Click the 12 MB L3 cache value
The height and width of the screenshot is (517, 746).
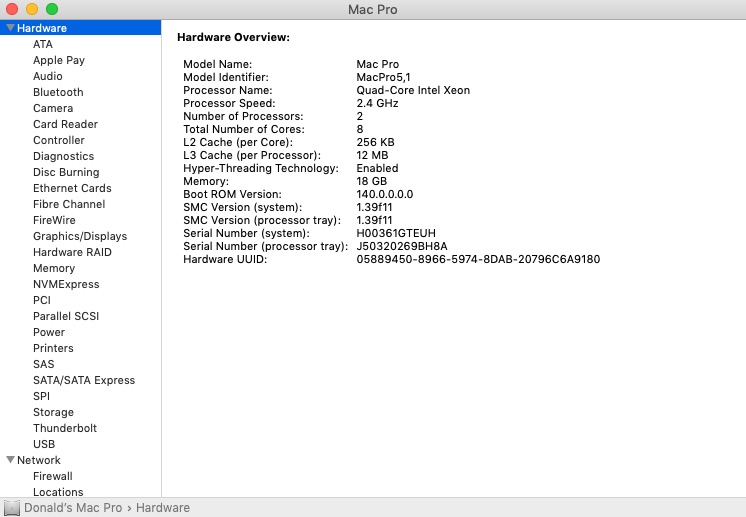coord(372,155)
